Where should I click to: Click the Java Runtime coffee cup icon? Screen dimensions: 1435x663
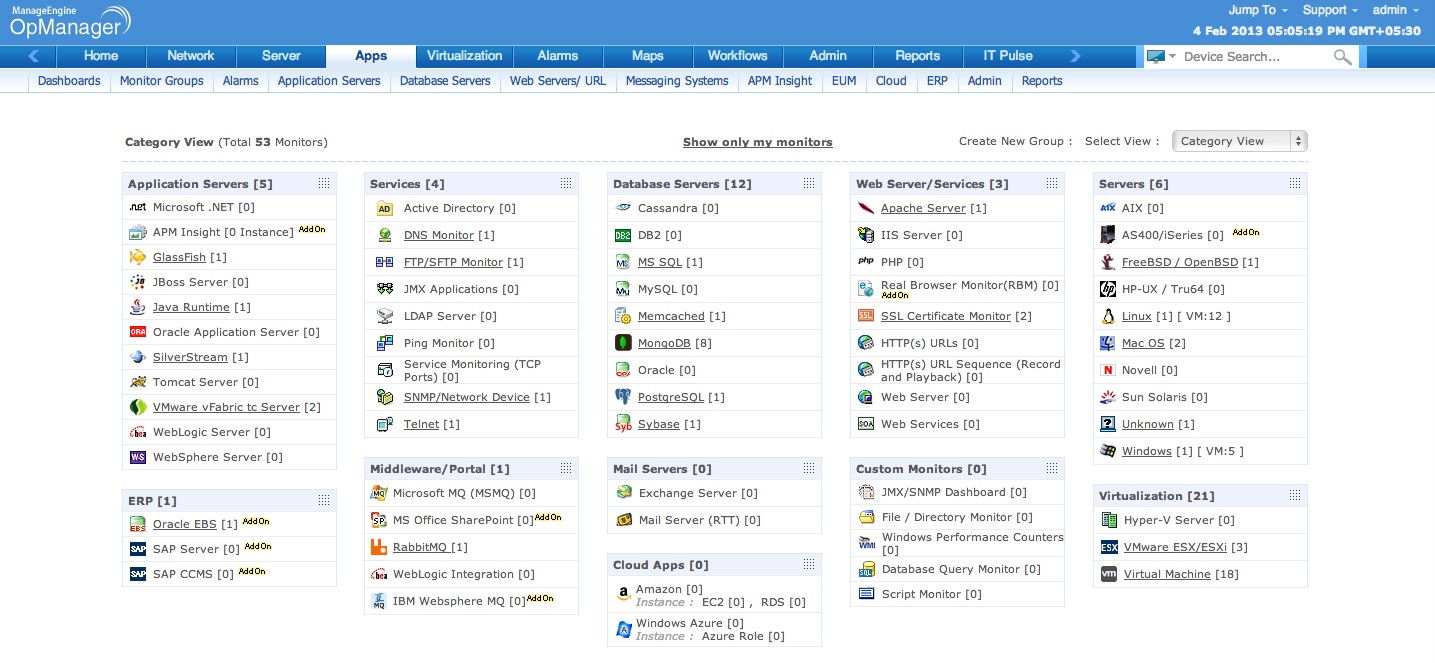138,307
